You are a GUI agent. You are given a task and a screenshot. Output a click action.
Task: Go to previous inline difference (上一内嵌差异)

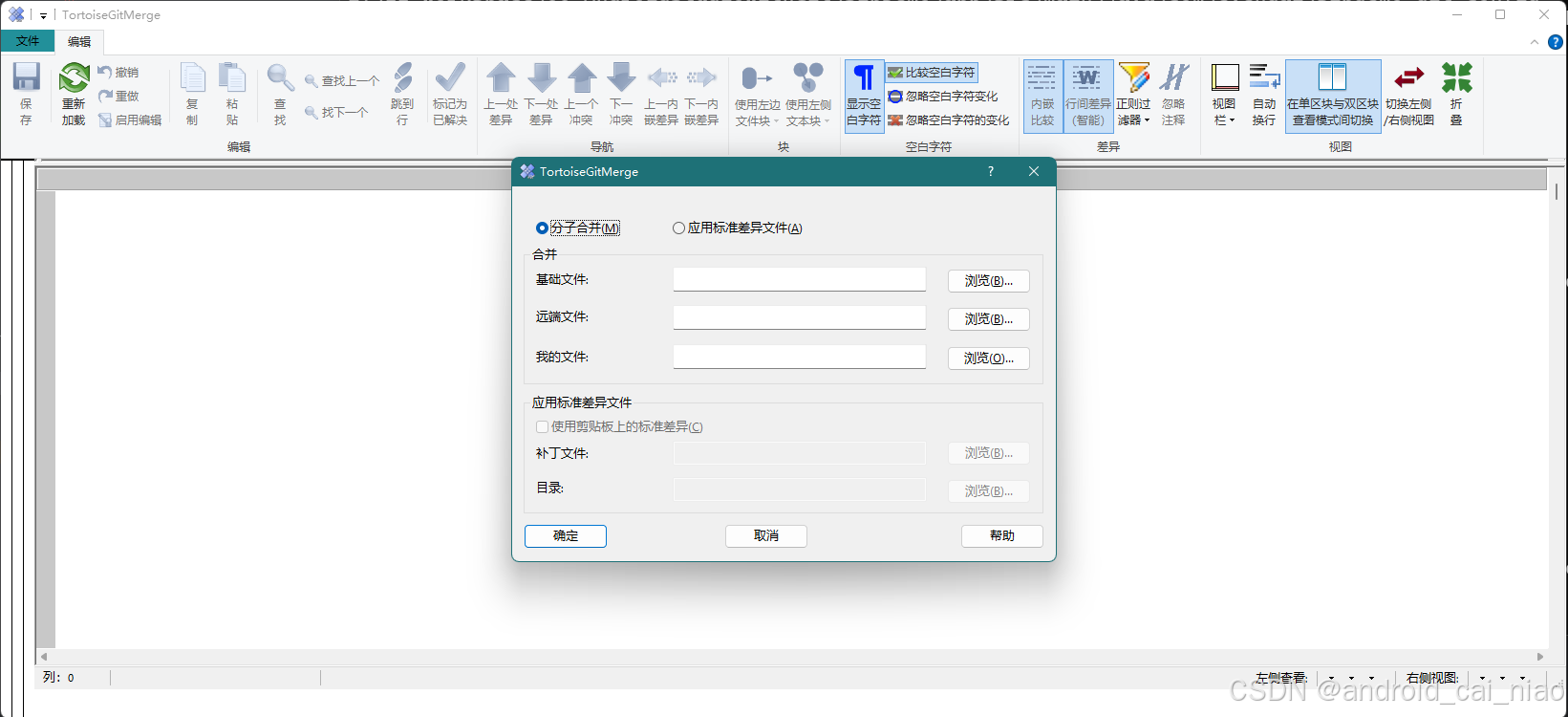click(x=661, y=78)
